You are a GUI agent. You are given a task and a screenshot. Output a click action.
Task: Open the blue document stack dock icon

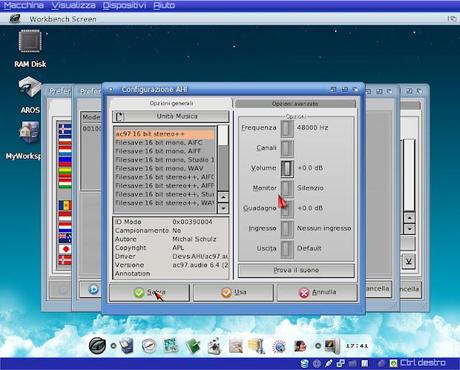(x=127, y=346)
